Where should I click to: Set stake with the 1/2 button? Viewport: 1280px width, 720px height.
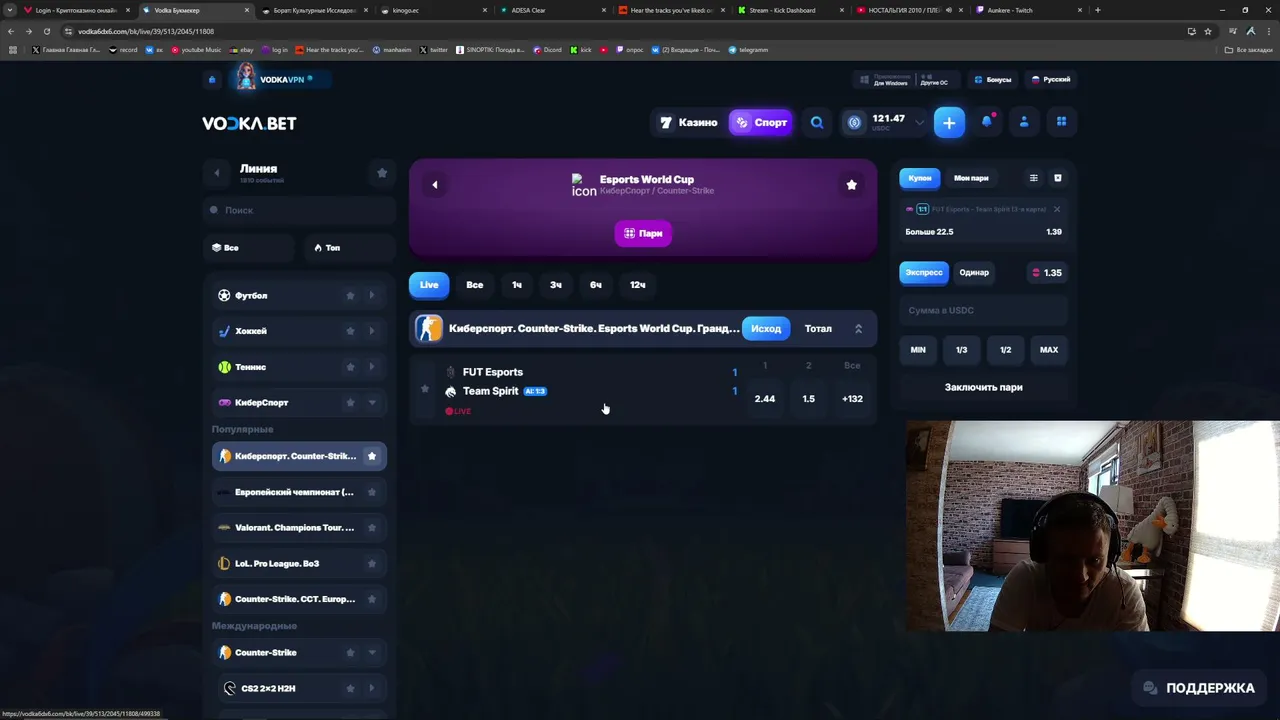pos(1006,350)
